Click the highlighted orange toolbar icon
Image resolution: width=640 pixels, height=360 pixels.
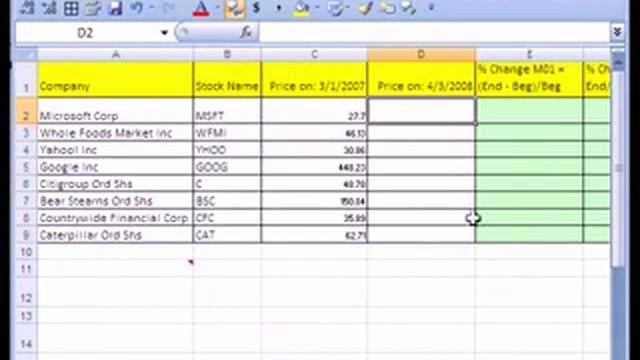(x=235, y=9)
